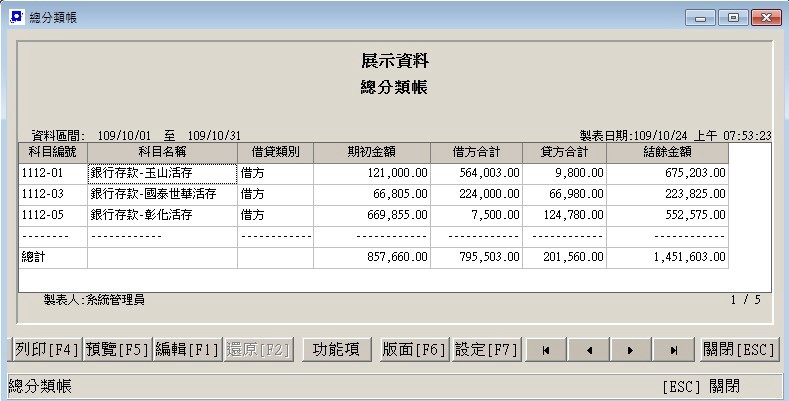789x401 pixels.
Task: Click balance 675,203.00
Action: click(668, 174)
